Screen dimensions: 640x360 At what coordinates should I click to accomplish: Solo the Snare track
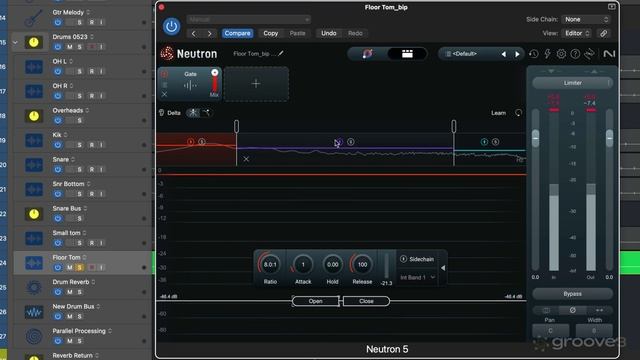tap(80, 169)
